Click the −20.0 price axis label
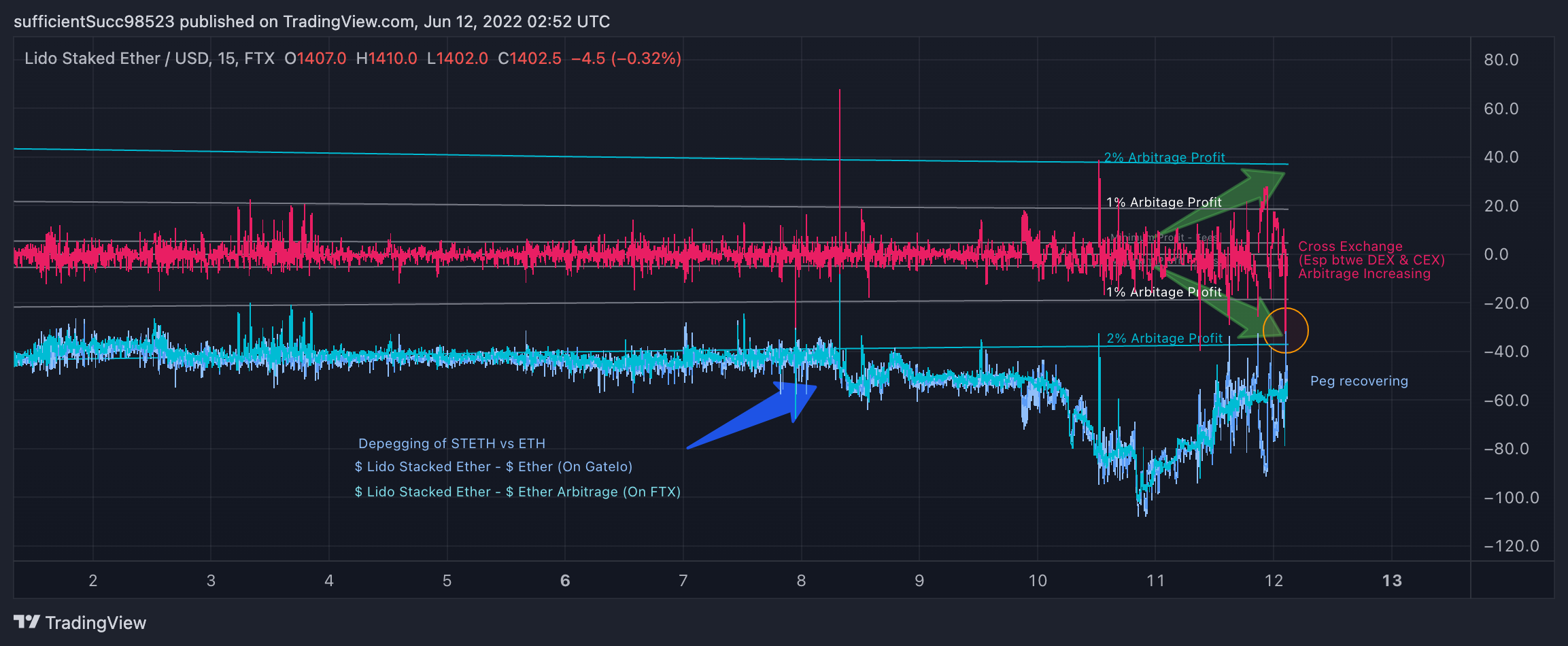 tap(1506, 303)
